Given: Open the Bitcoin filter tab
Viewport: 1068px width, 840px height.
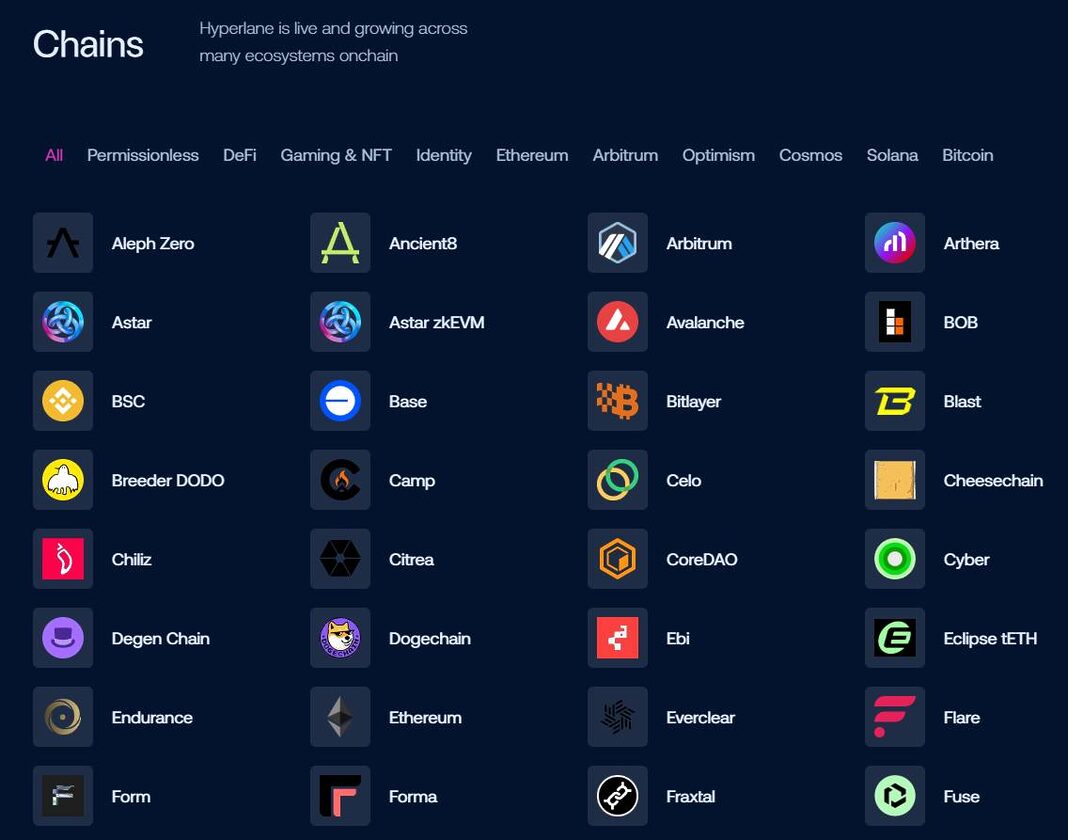Looking at the screenshot, I should 967,155.
